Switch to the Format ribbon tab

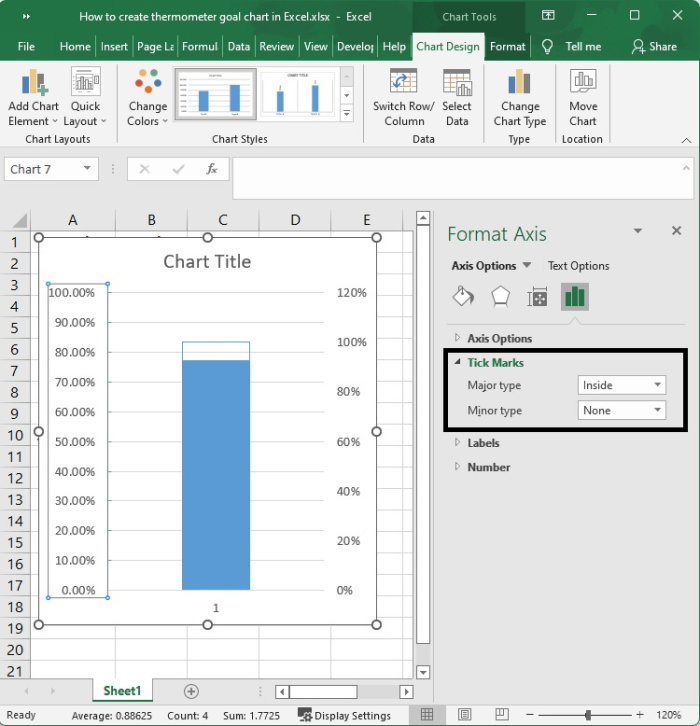508,46
